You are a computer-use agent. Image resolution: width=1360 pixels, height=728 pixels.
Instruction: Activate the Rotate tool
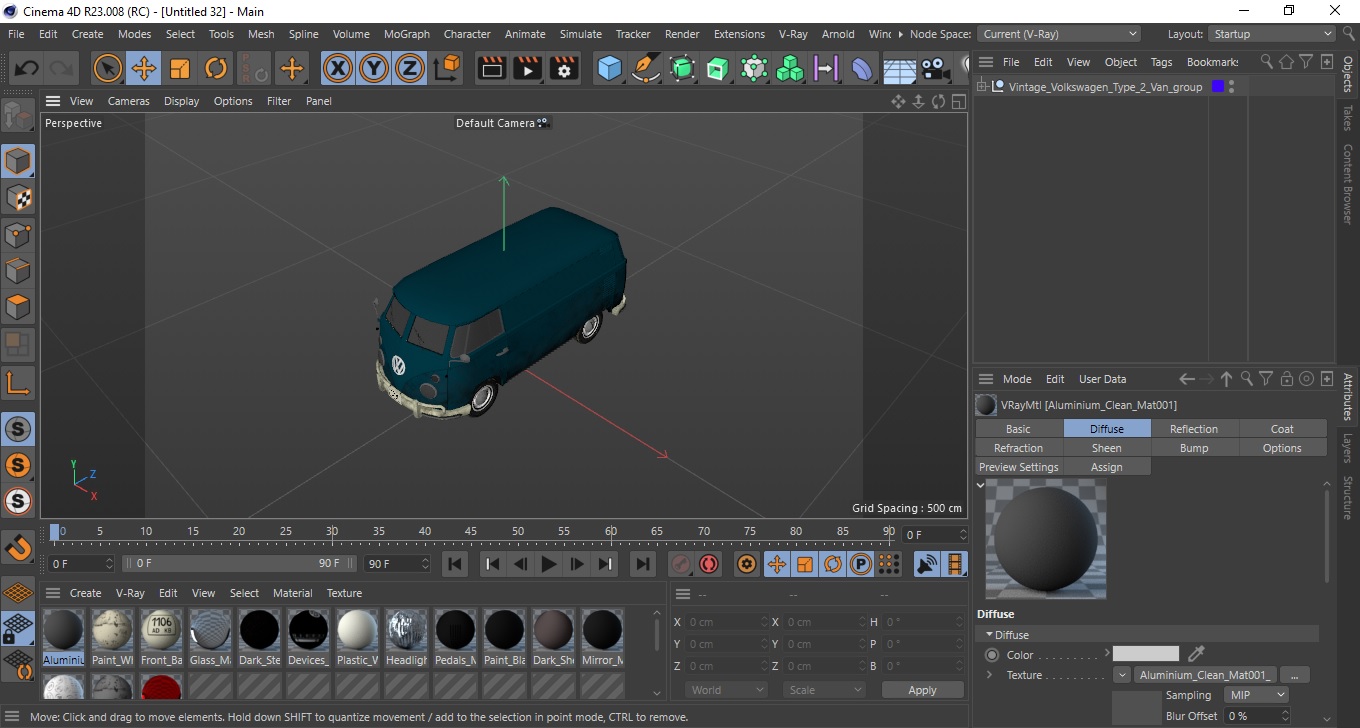[x=216, y=69]
